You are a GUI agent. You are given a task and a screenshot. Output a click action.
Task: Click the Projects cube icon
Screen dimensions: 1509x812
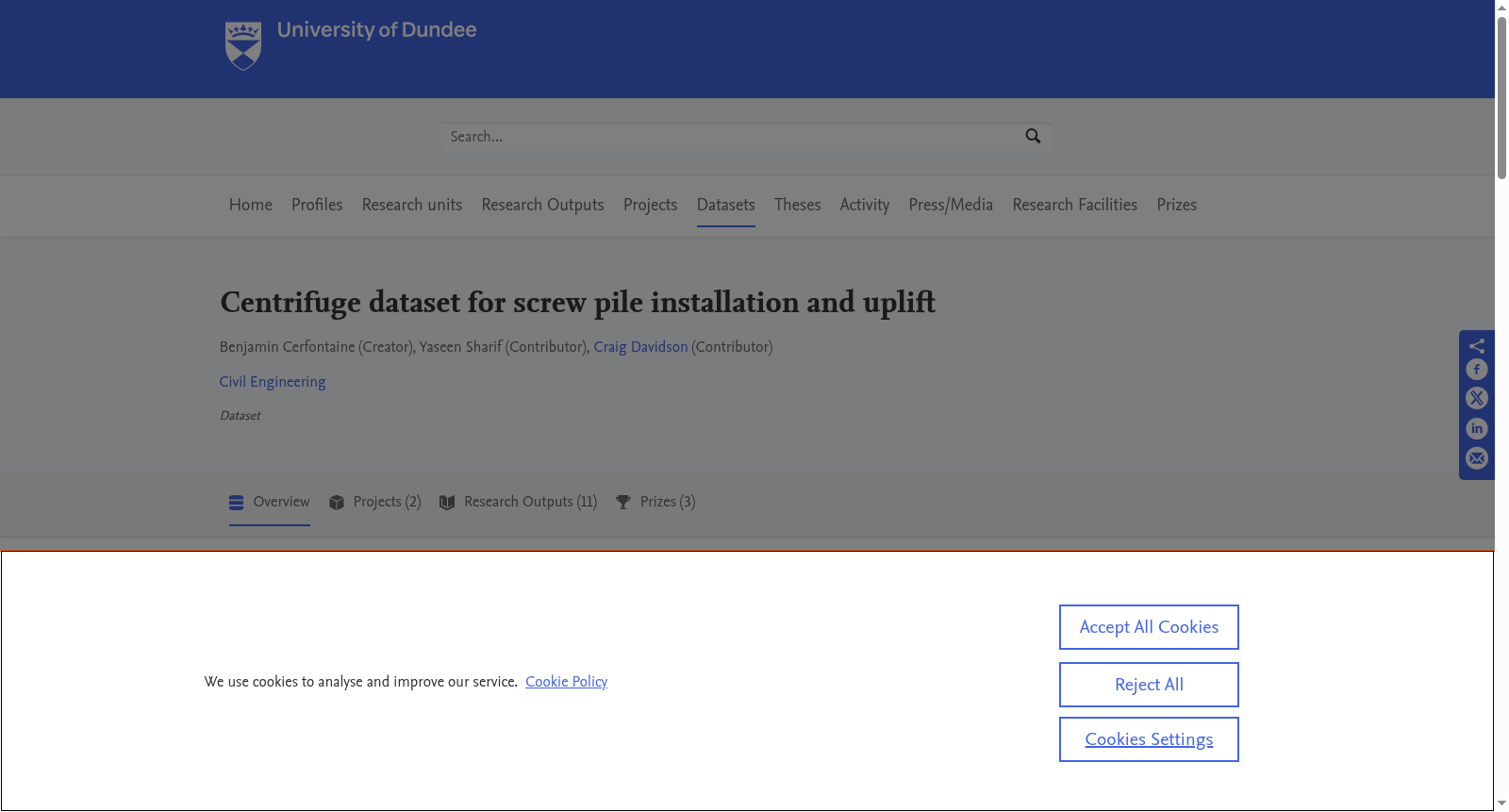point(337,503)
